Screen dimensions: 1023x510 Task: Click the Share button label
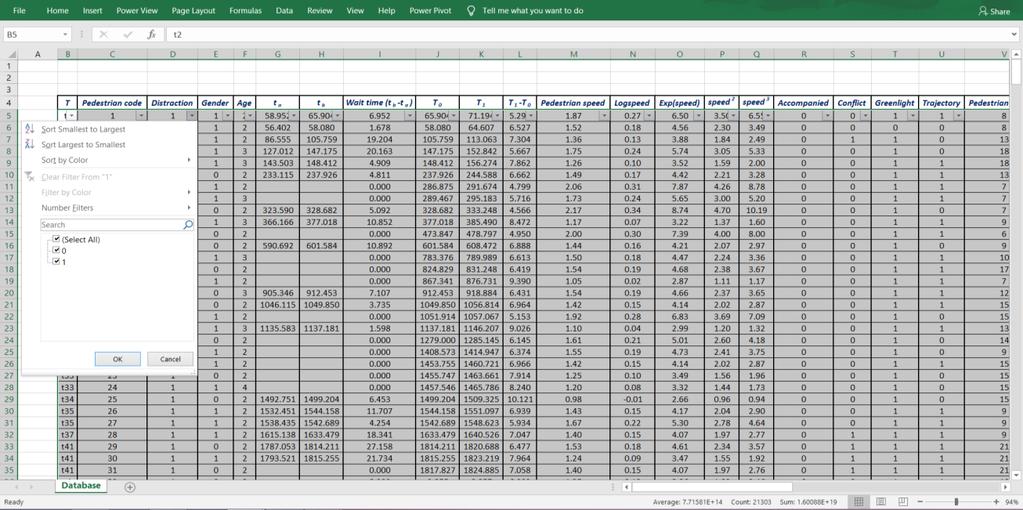coord(1000,11)
